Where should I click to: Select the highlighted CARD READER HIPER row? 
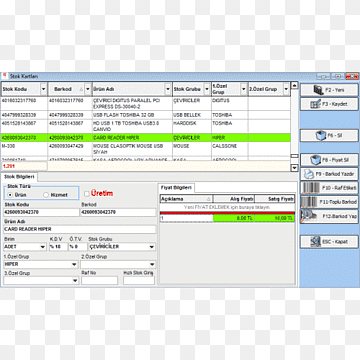[x=145, y=137]
